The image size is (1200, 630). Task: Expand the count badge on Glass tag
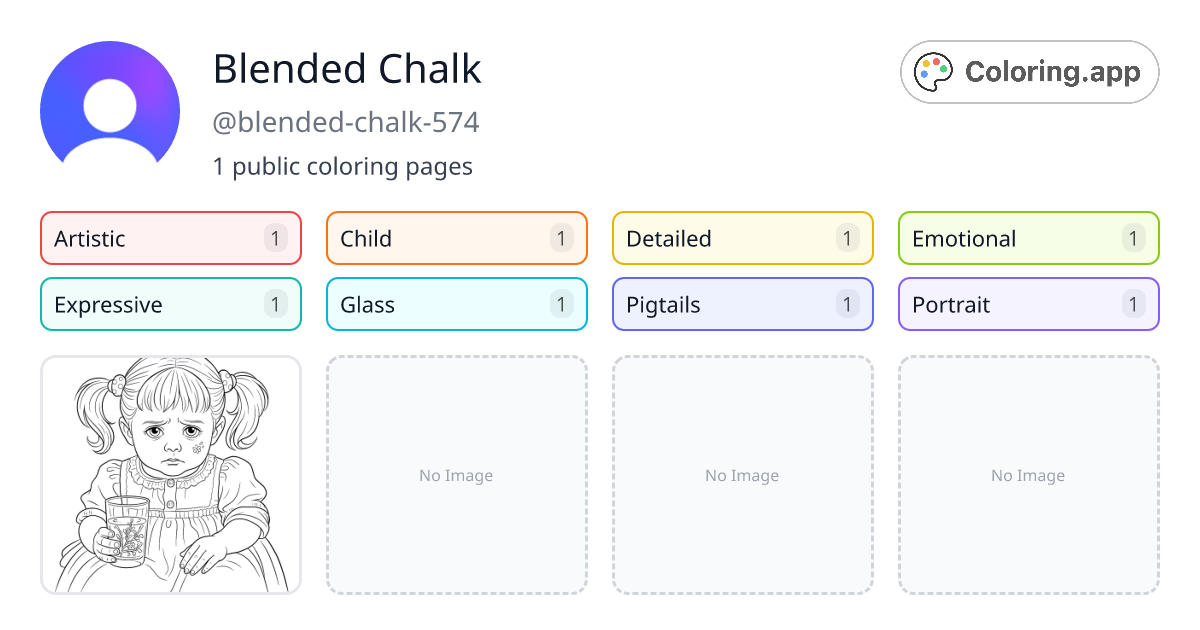click(x=561, y=304)
